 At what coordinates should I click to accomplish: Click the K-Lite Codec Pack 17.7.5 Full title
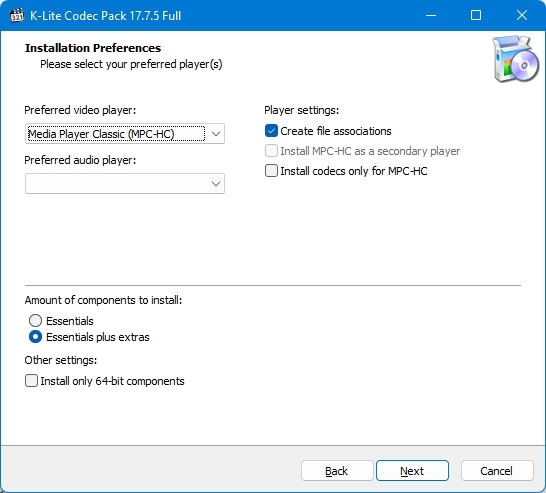tap(106, 16)
